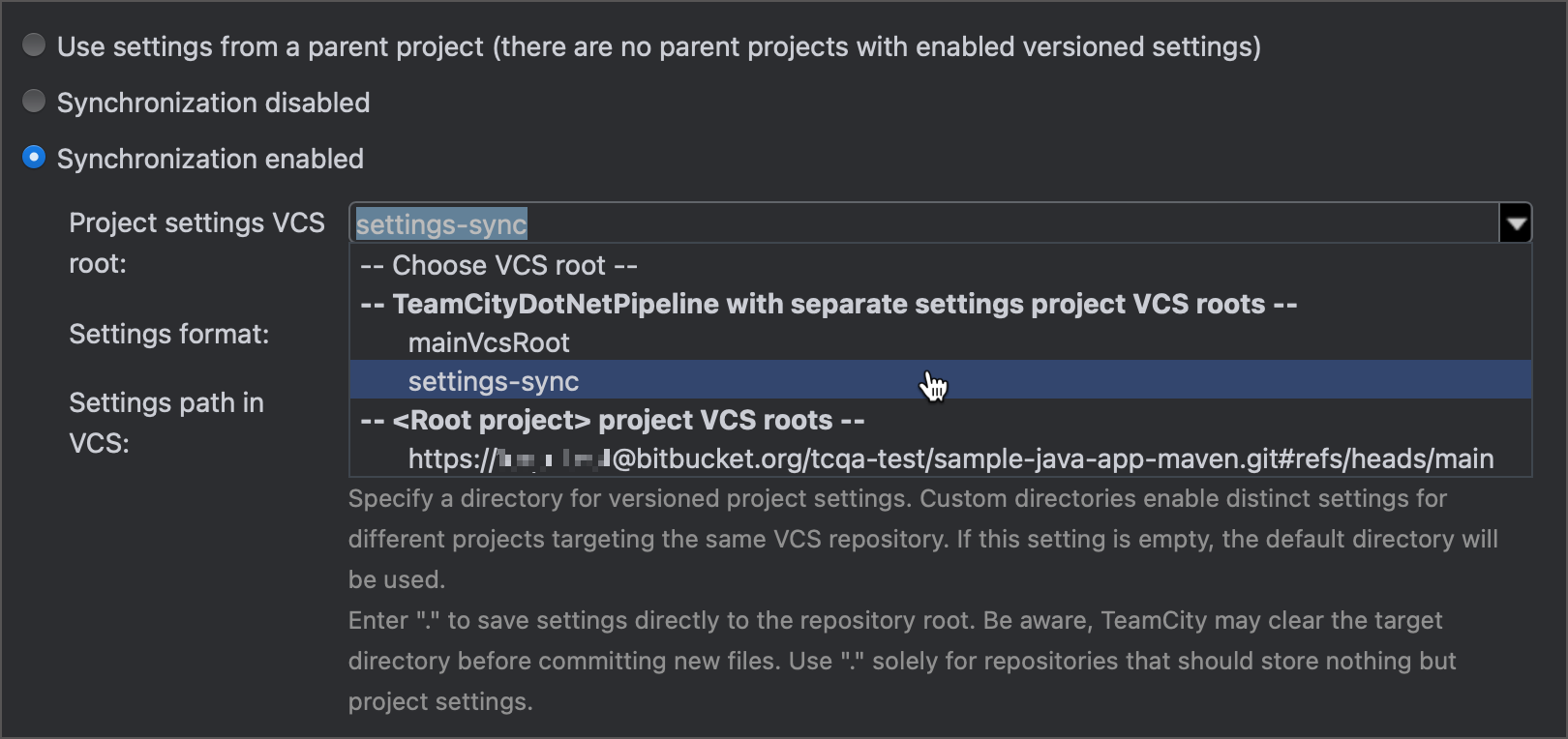Select the highlighted 'settings-sync' VCS root entry

(493, 381)
